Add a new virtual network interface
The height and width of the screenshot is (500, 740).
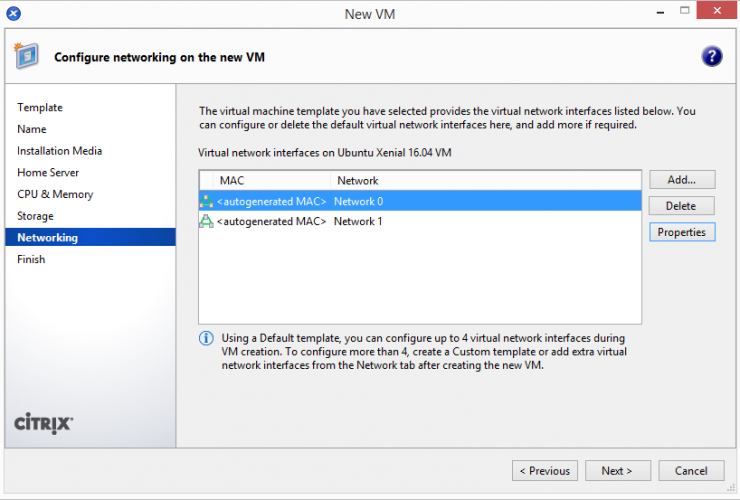point(681,180)
